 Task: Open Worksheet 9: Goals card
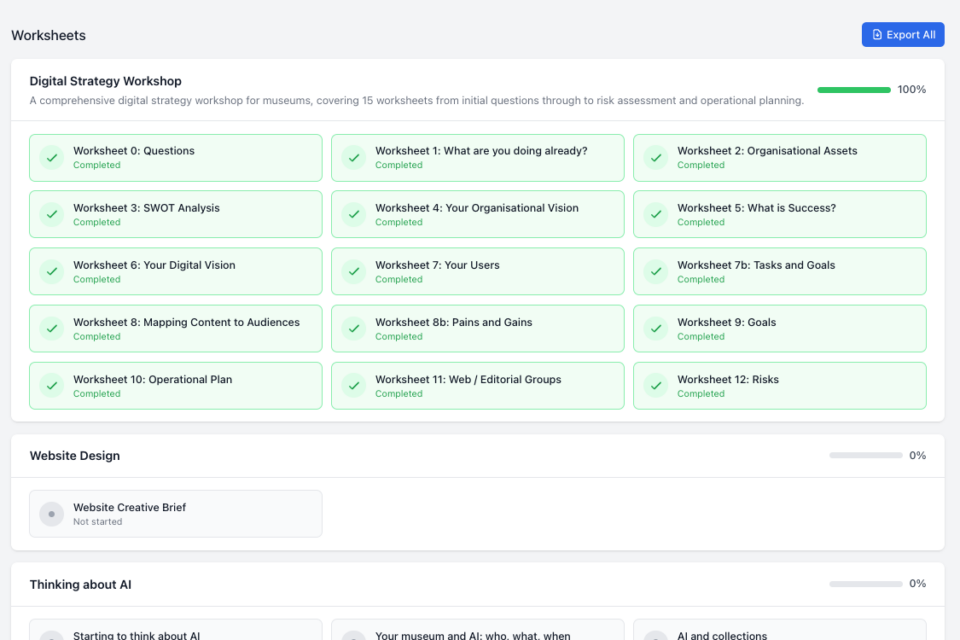(779, 329)
